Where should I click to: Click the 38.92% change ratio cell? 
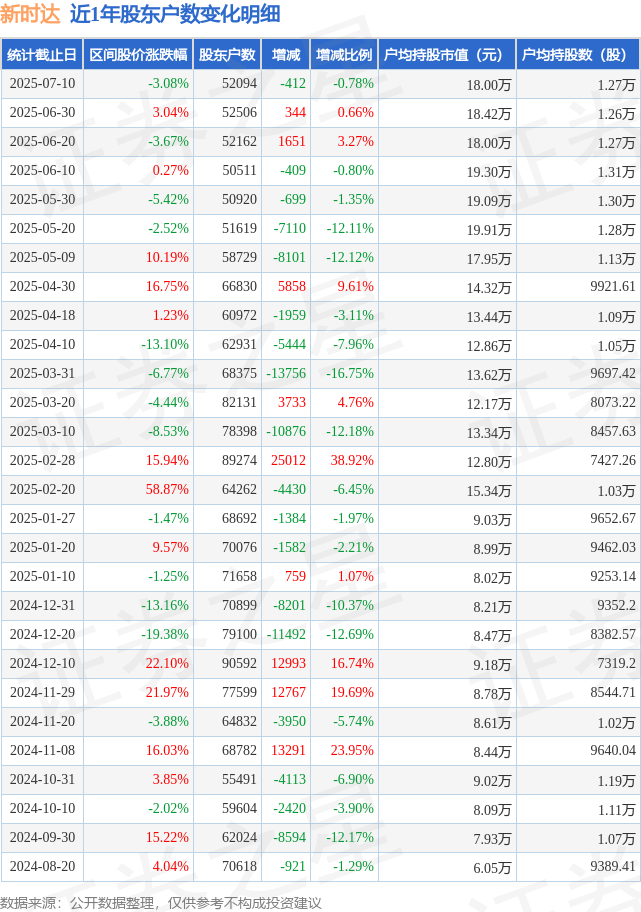tap(344, 461)
